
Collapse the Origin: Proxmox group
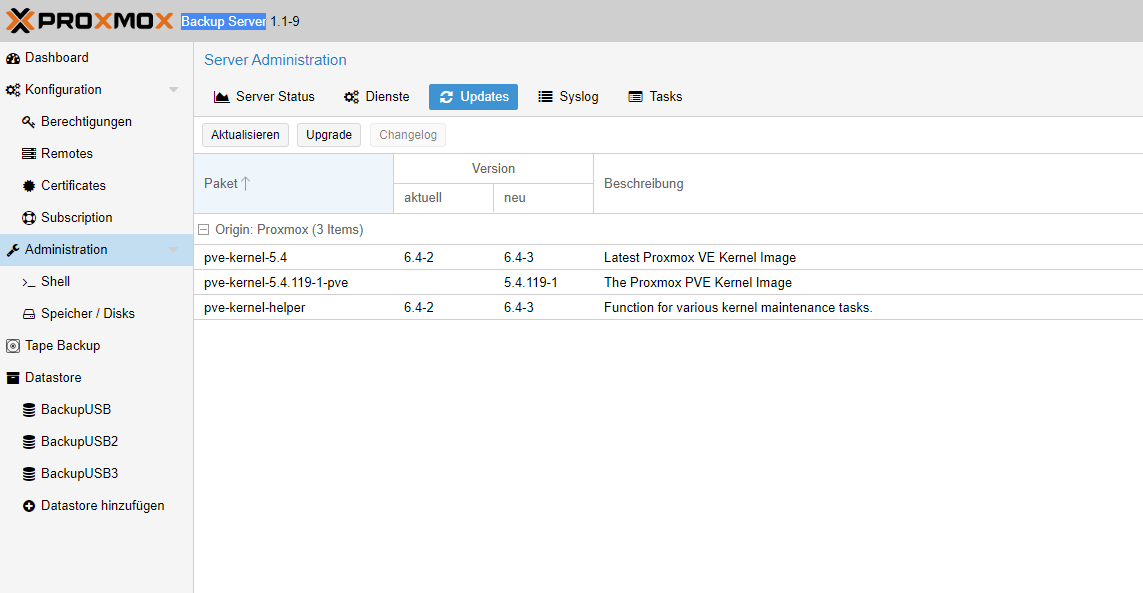coord(203,230)
